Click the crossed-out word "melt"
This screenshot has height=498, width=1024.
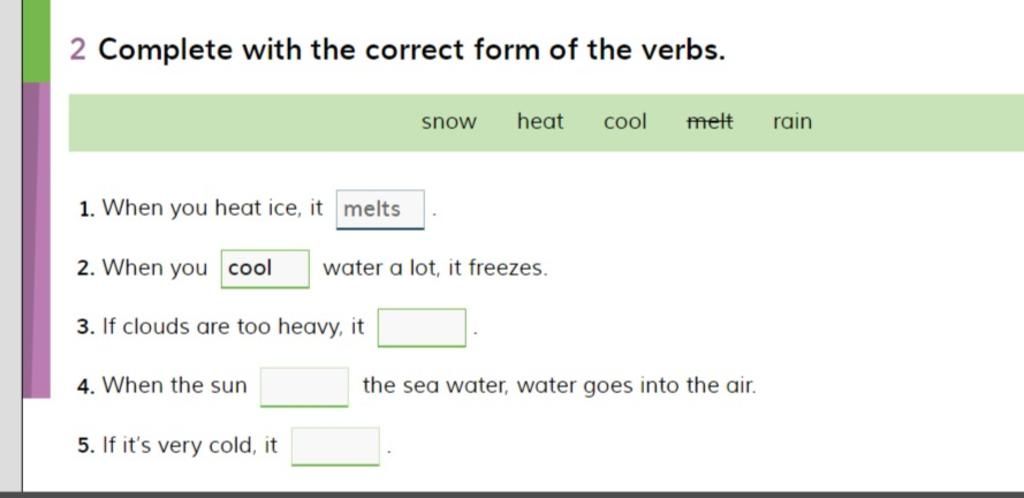710,122
